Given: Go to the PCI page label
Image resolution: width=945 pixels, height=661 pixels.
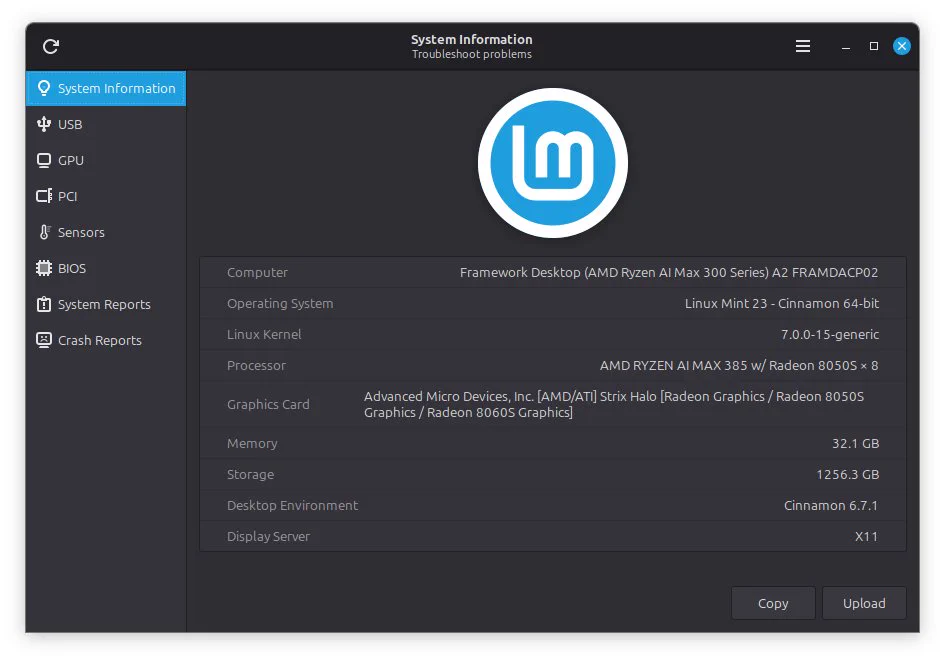Looking at the screenshot, I should [x=68, y=196].
